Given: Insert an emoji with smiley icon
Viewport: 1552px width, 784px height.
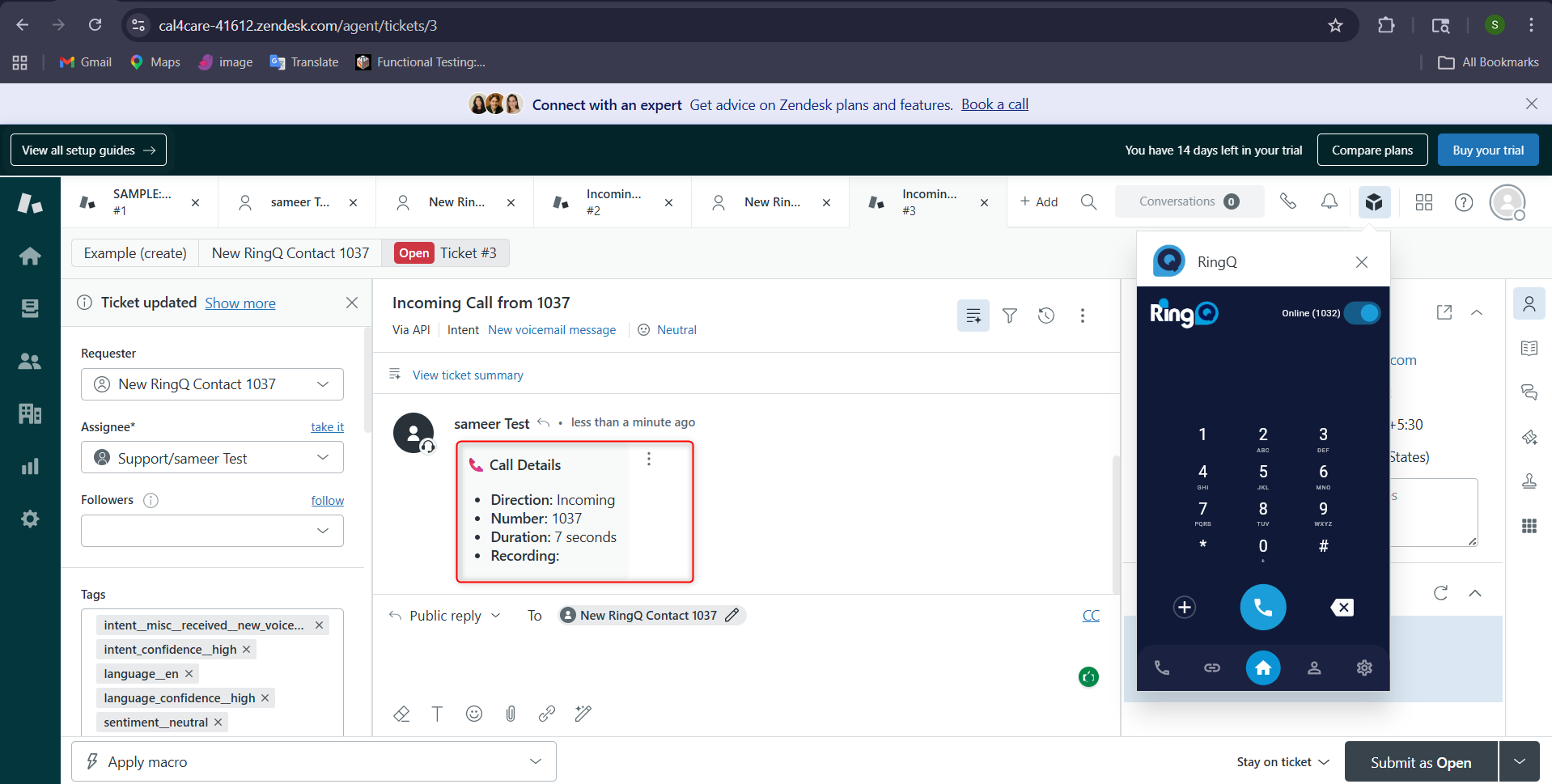Looking at the screenshot, I should [474, 714].
